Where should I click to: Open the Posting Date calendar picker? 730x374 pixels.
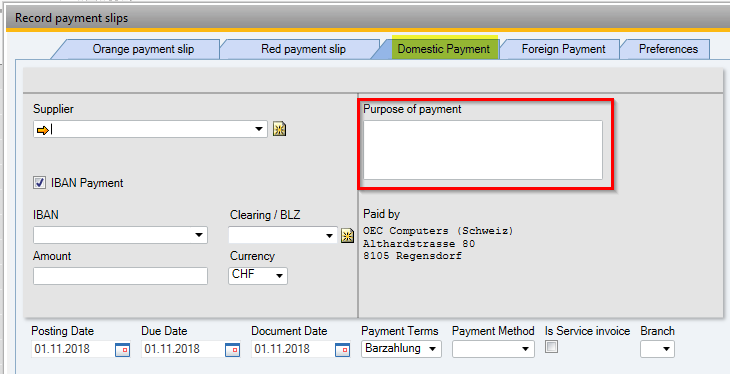coord(122,349)
